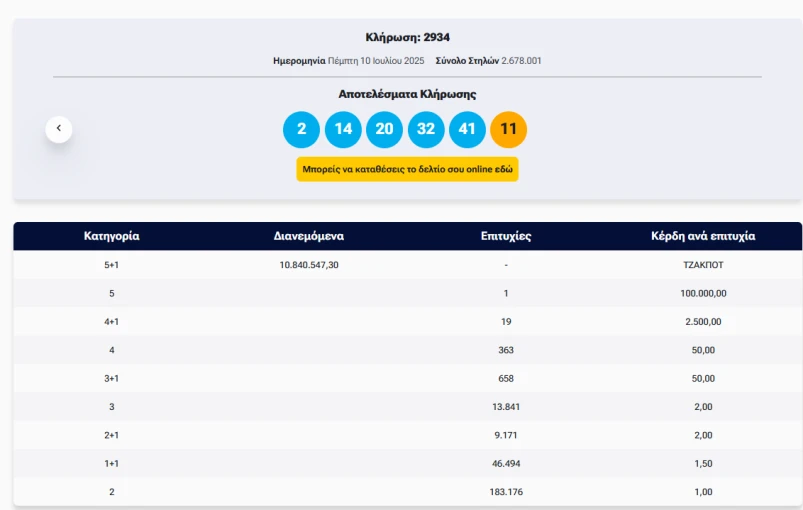Click prize value 100.000,00
This screenshot has width=803, height=510.
703,293
